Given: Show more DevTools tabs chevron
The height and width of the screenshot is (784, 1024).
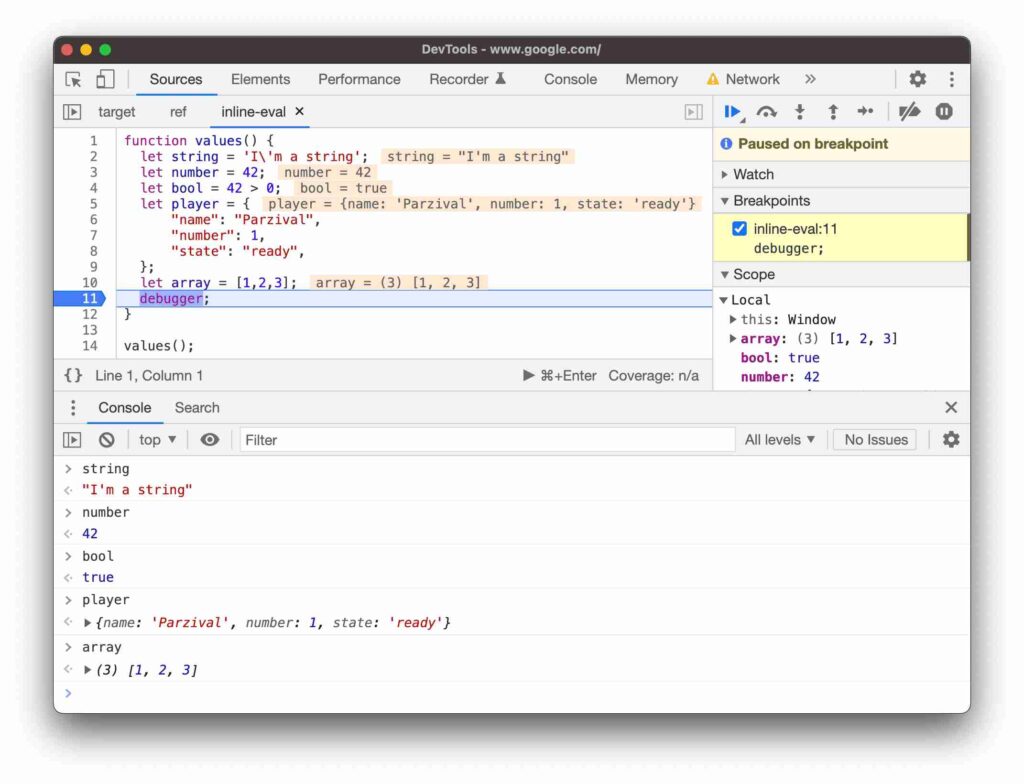Looking at the screenshot, I should click(810, 79).
